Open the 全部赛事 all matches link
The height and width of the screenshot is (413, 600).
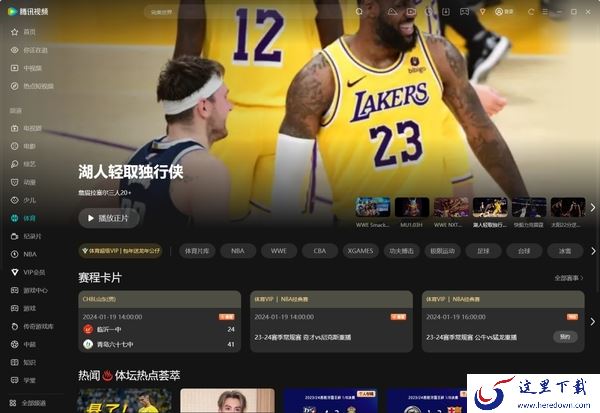point(569,278)
